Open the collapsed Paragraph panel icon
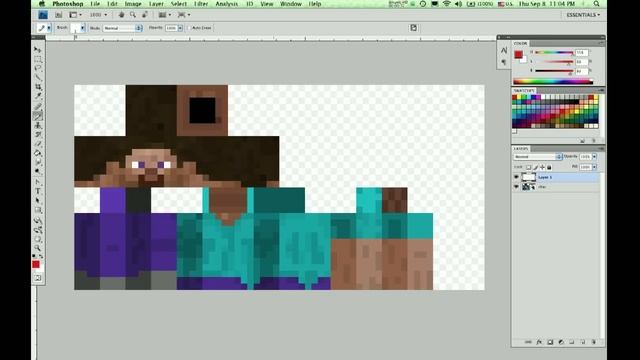Screen dimensions: 640x360 coord(504,62)
